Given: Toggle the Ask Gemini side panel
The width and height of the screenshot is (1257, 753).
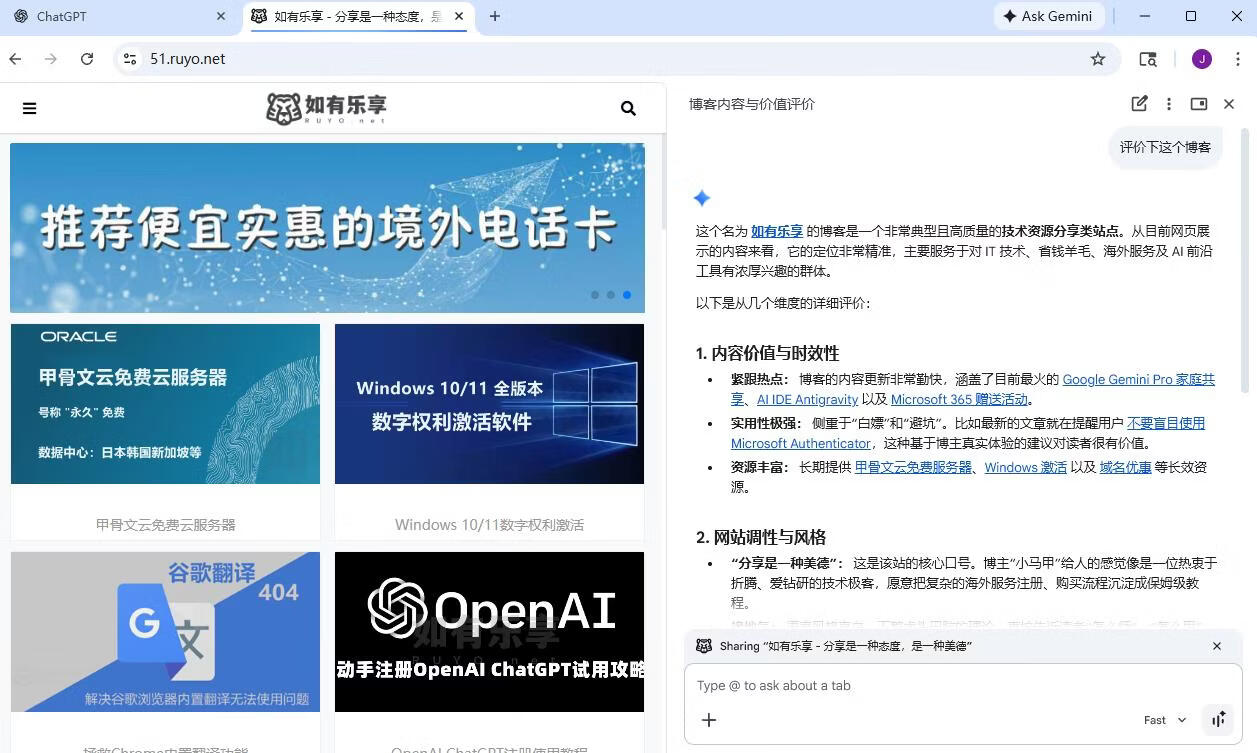Looking at the screenshot, I should click(1048, 16).
